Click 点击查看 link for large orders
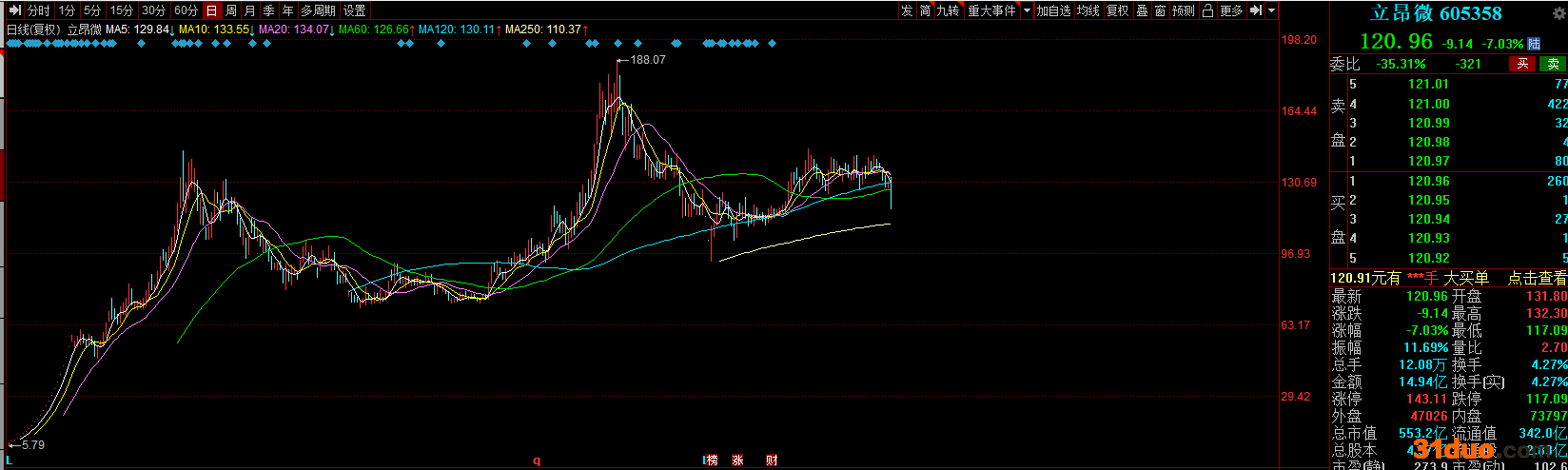This screenshot has width=1568, height=470. click(x=1537, y=278)
